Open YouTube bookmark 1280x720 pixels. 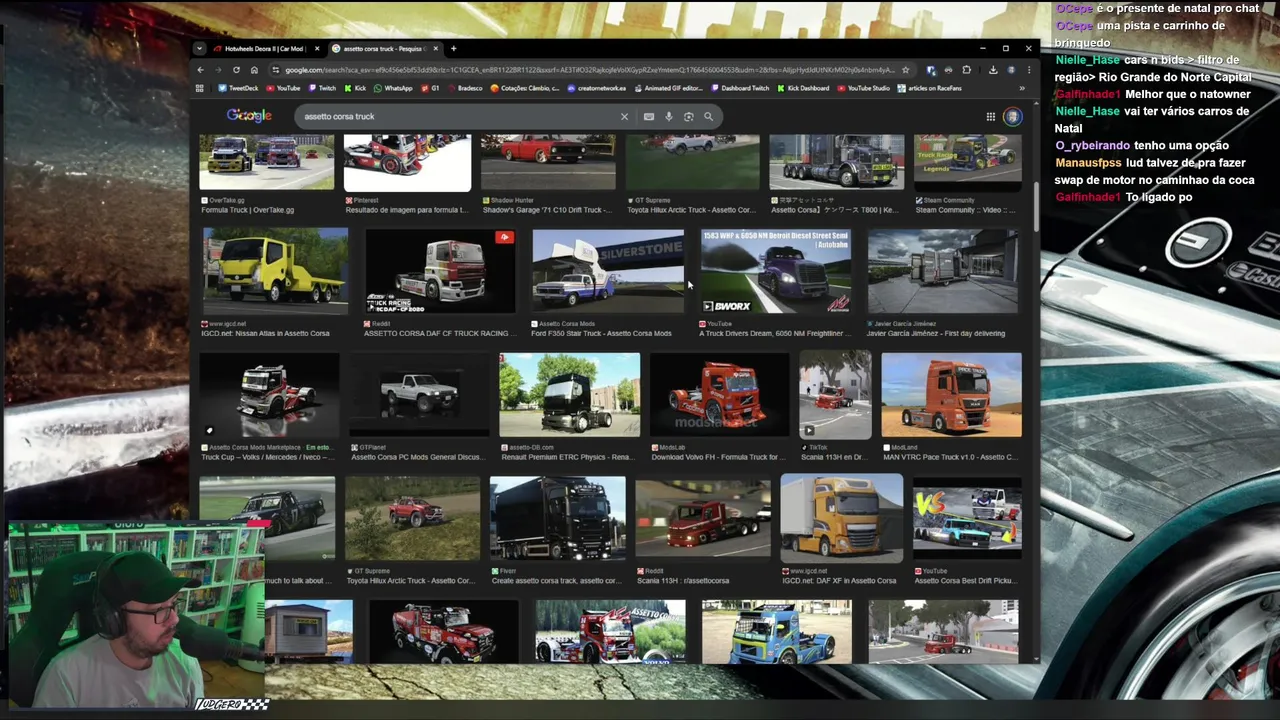283,88
